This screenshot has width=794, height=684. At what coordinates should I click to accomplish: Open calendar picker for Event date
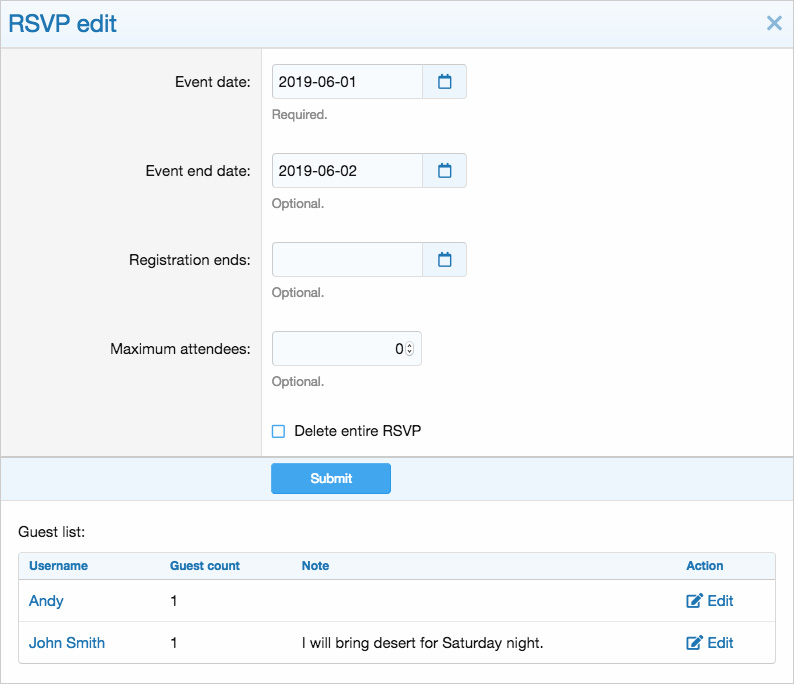pos(444,82)
